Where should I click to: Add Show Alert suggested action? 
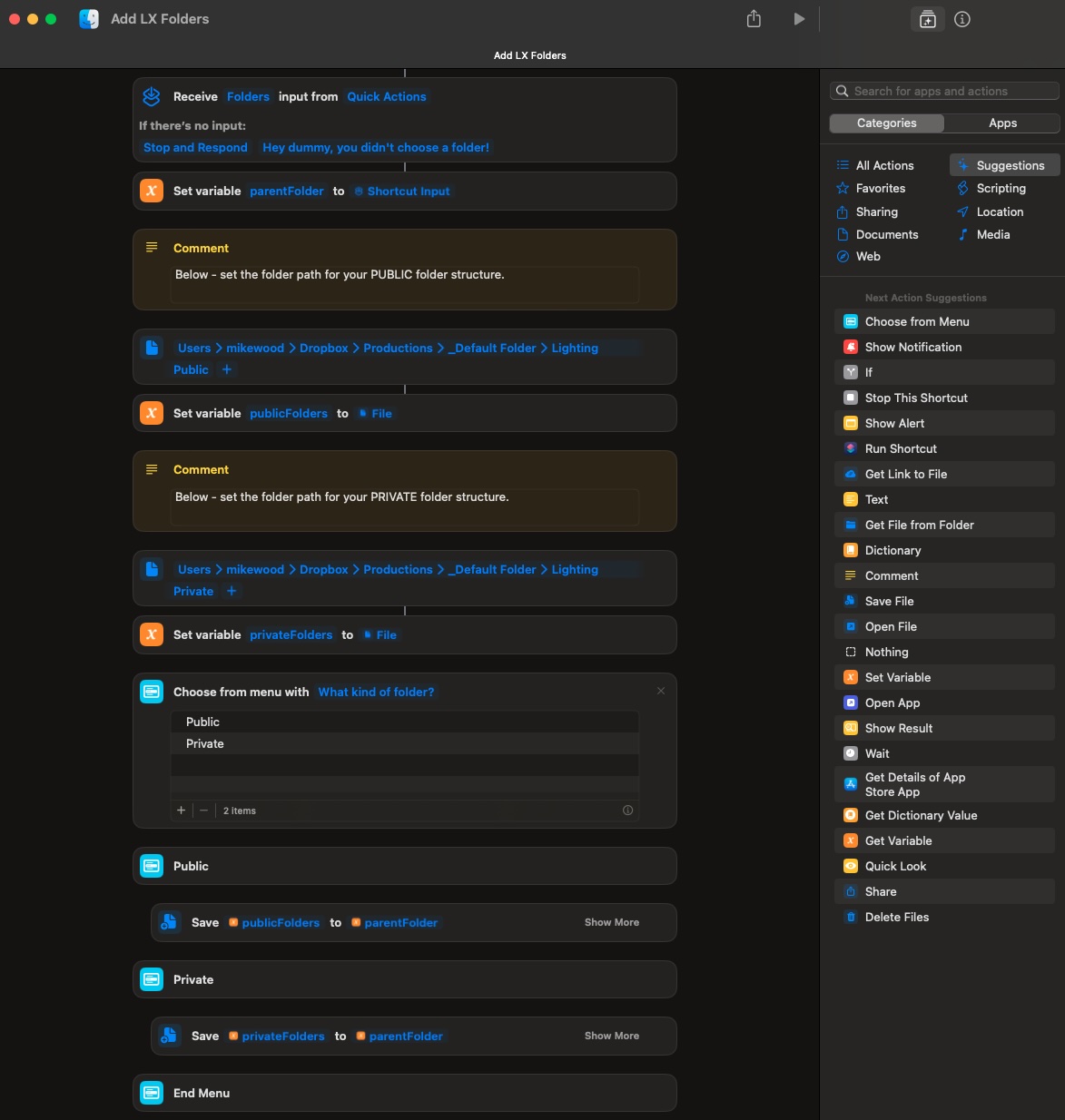944,423
